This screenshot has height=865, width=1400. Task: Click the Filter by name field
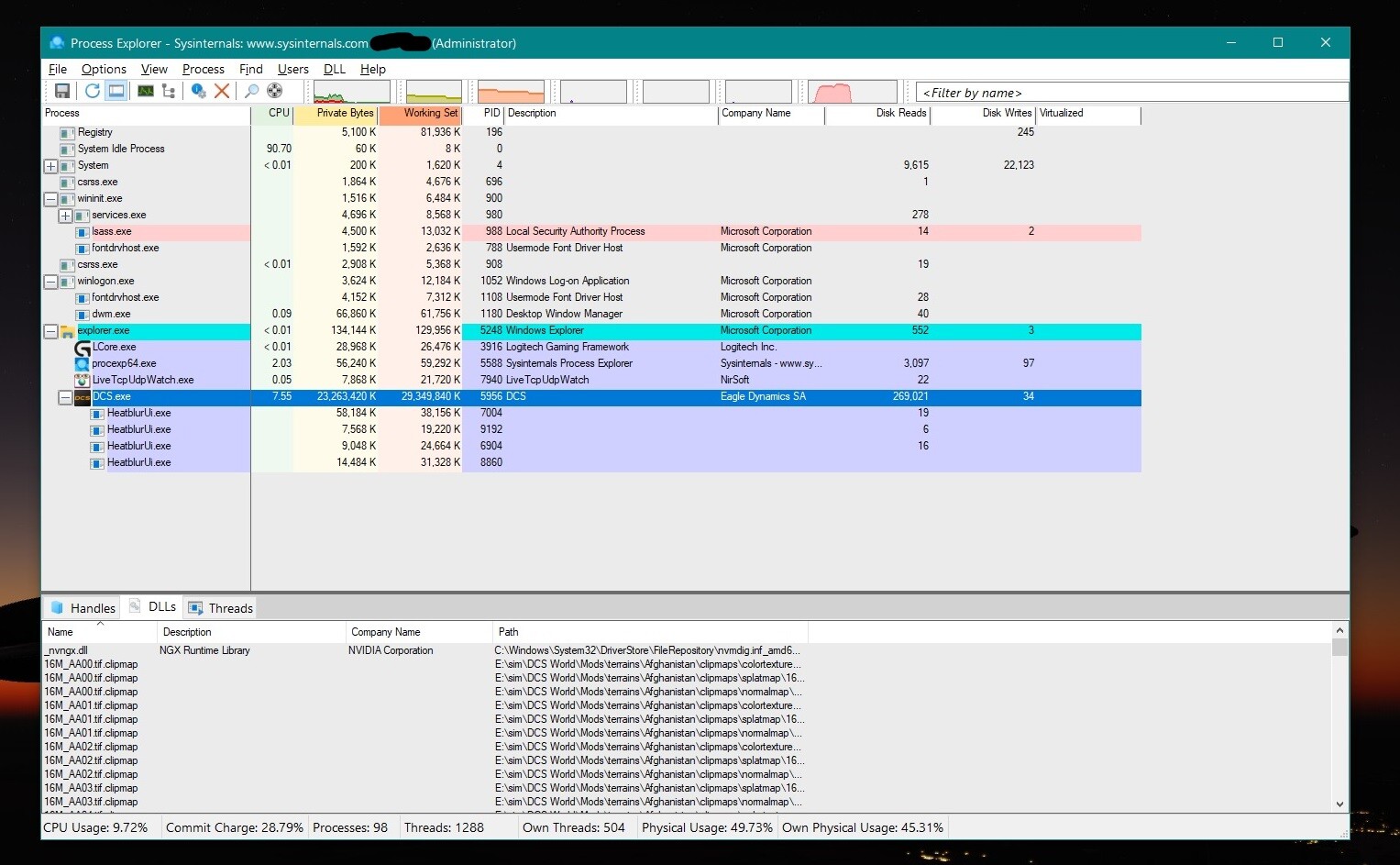[1131, 93]
